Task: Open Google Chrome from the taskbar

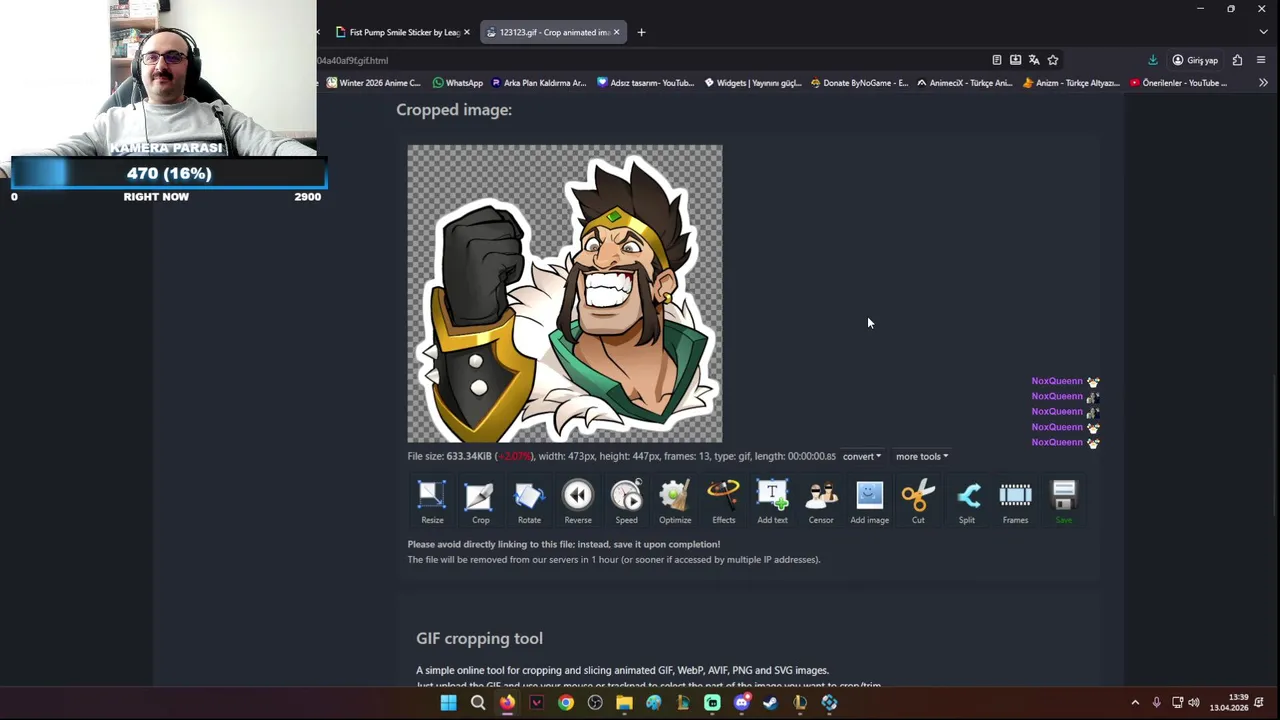Action: click(566, 703)
